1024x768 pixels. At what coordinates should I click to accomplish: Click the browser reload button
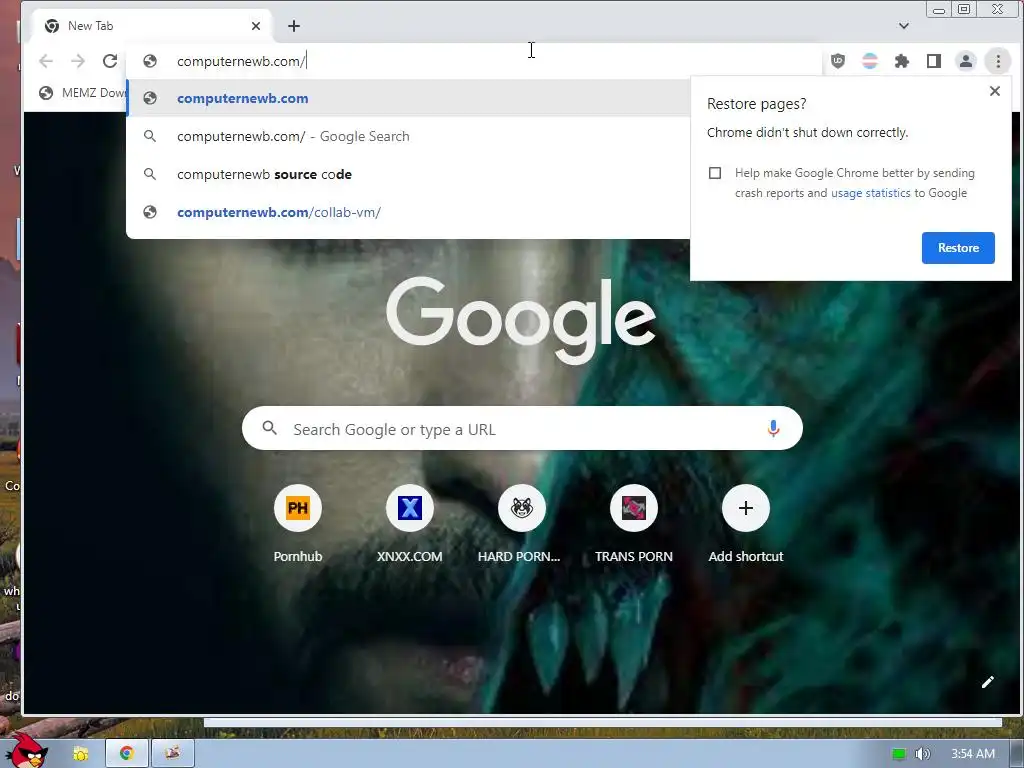pyautogui.click(x=110, y=61)
